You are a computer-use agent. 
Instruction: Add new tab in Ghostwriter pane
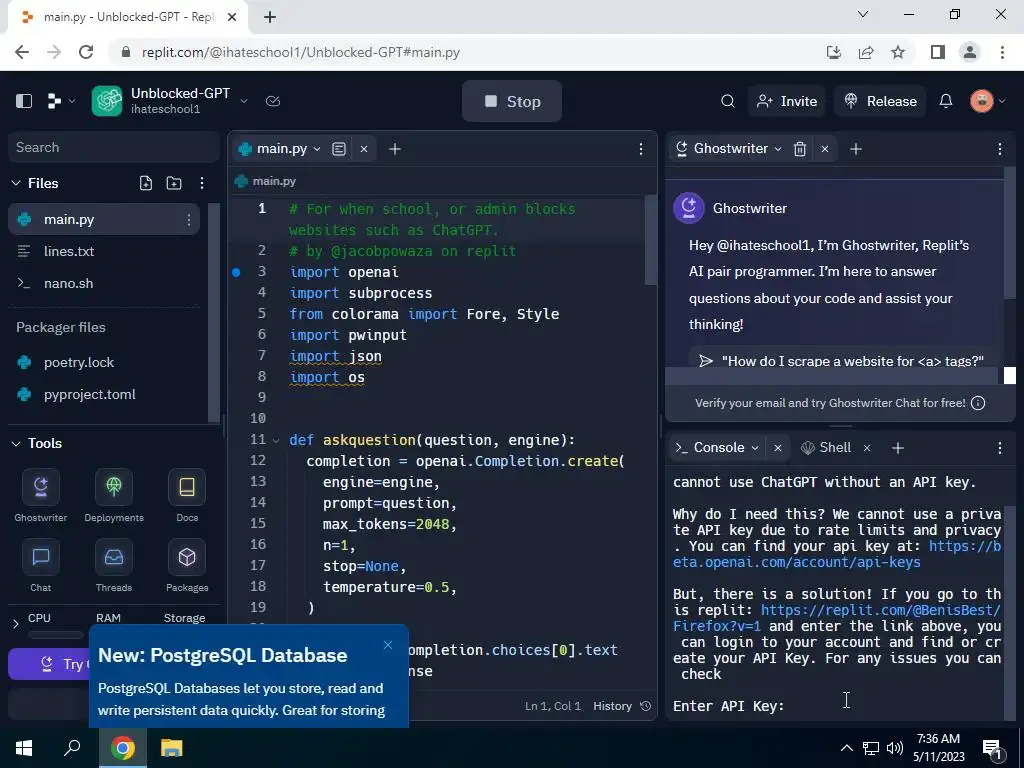pos(856,149)
